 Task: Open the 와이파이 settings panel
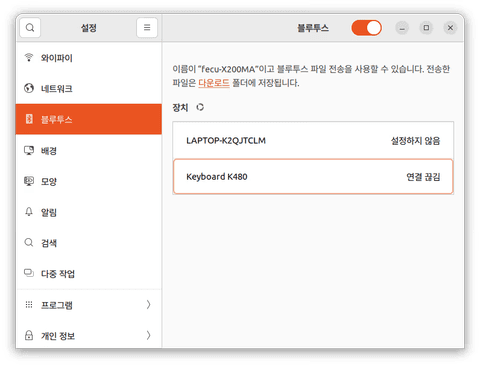pyautogui.click(x=89, y=58)
